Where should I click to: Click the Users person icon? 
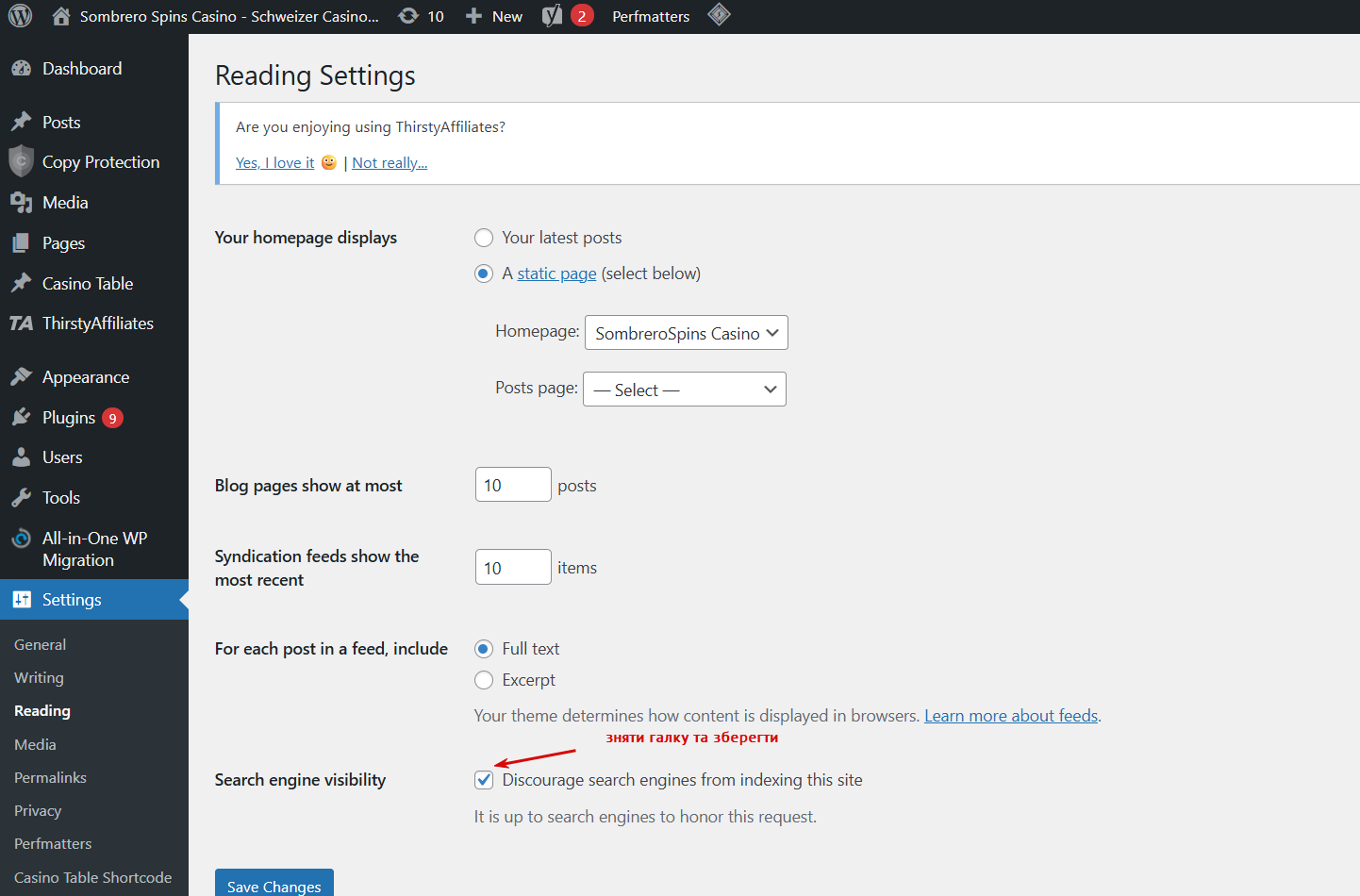click(21, 457)
